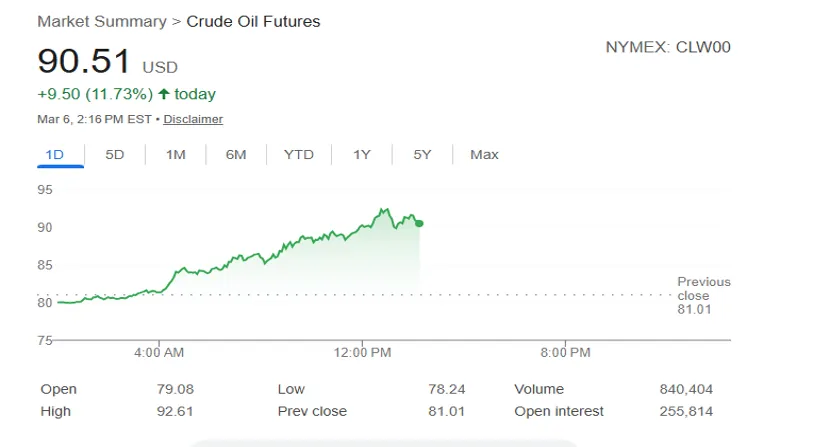Show the 1Y price chart
Screen dimensions: 830x448
tap(362, 154)
